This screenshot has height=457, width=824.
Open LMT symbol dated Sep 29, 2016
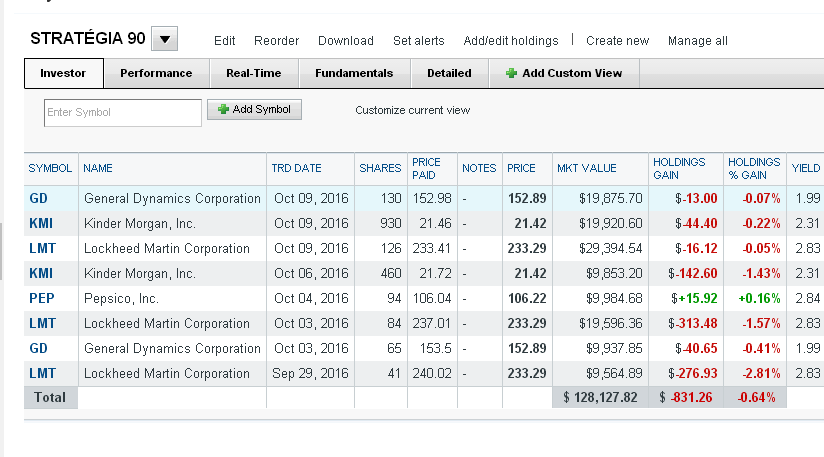pyautogui.click(x=43, y=373)
